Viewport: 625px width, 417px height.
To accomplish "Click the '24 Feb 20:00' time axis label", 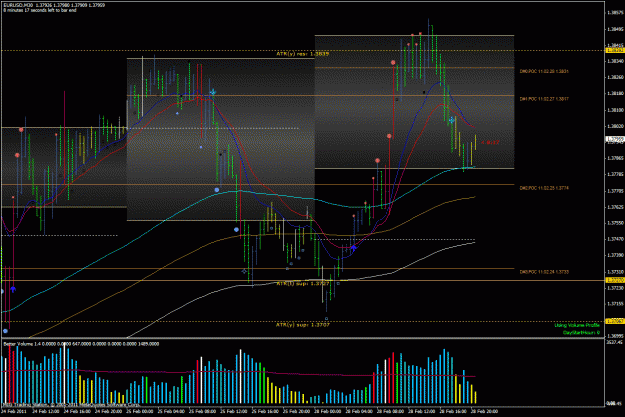I will click(108, 411).
